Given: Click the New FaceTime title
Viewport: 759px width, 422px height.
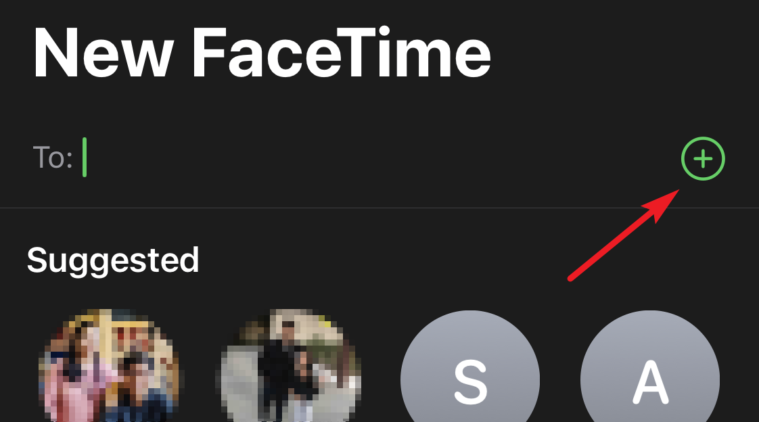Looking at the screenshot, I should [x=262, y=52].
